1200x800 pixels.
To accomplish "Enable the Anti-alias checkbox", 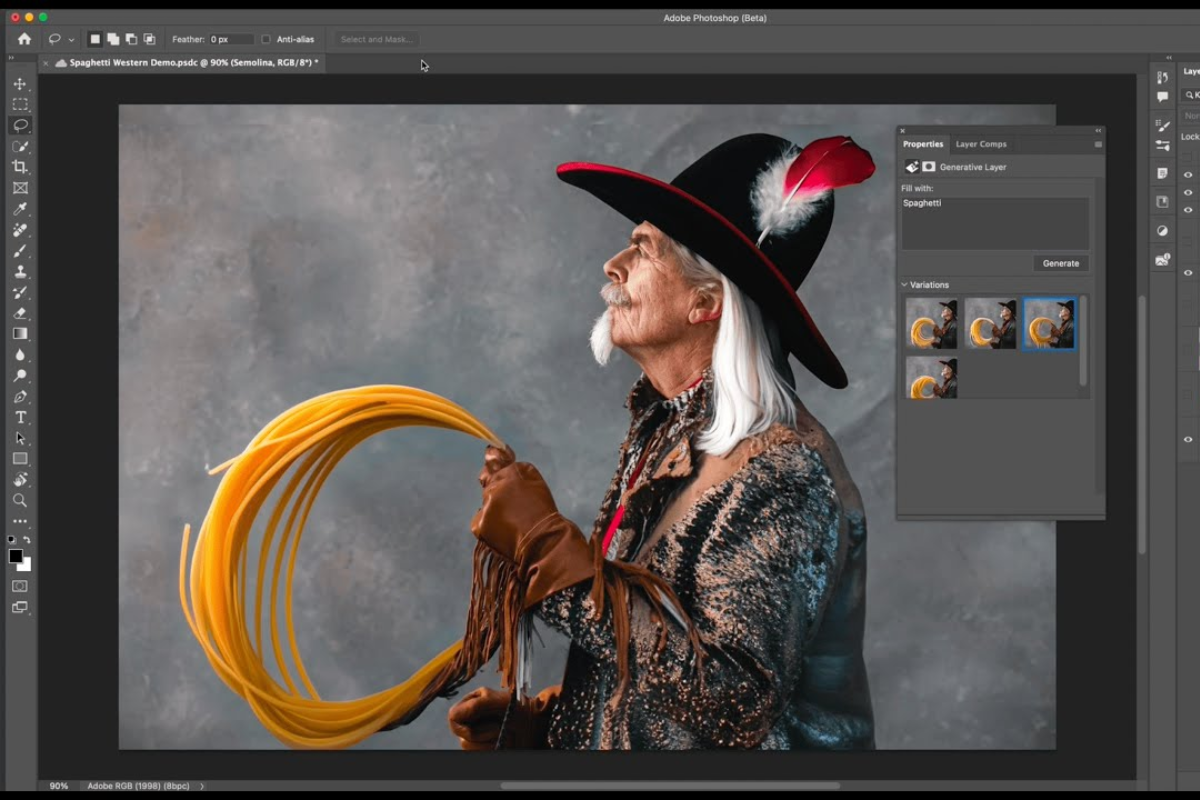I will click(x=266, y=40).
